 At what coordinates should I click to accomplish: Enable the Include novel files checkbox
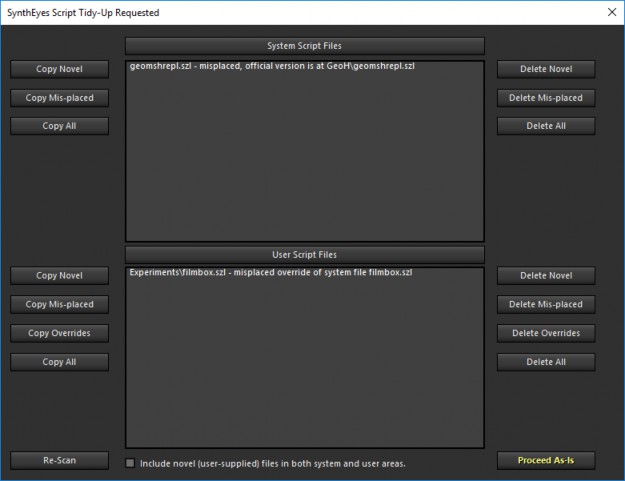pos(130,463)
